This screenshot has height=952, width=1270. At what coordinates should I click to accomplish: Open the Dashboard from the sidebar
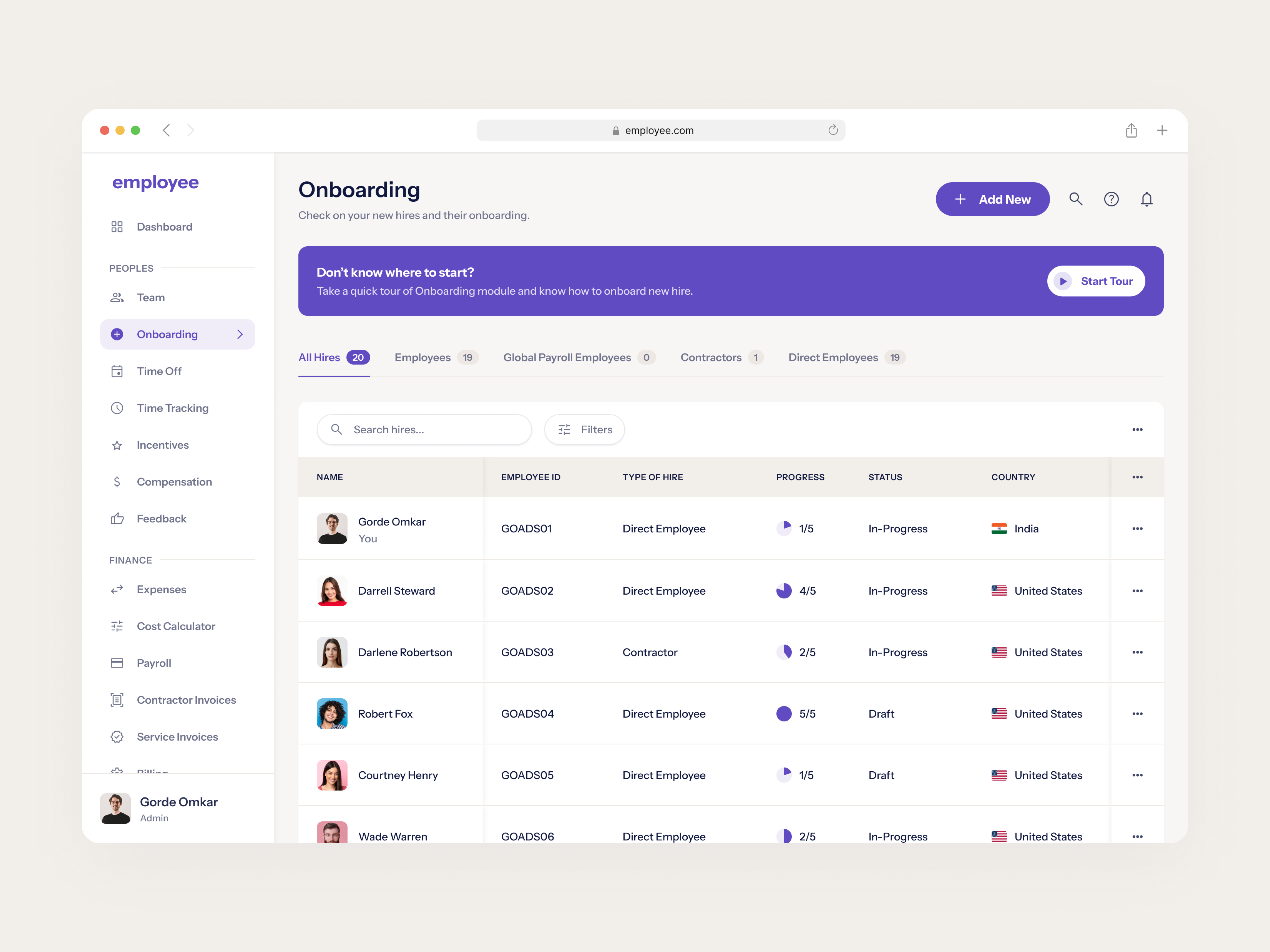point(164,227)
